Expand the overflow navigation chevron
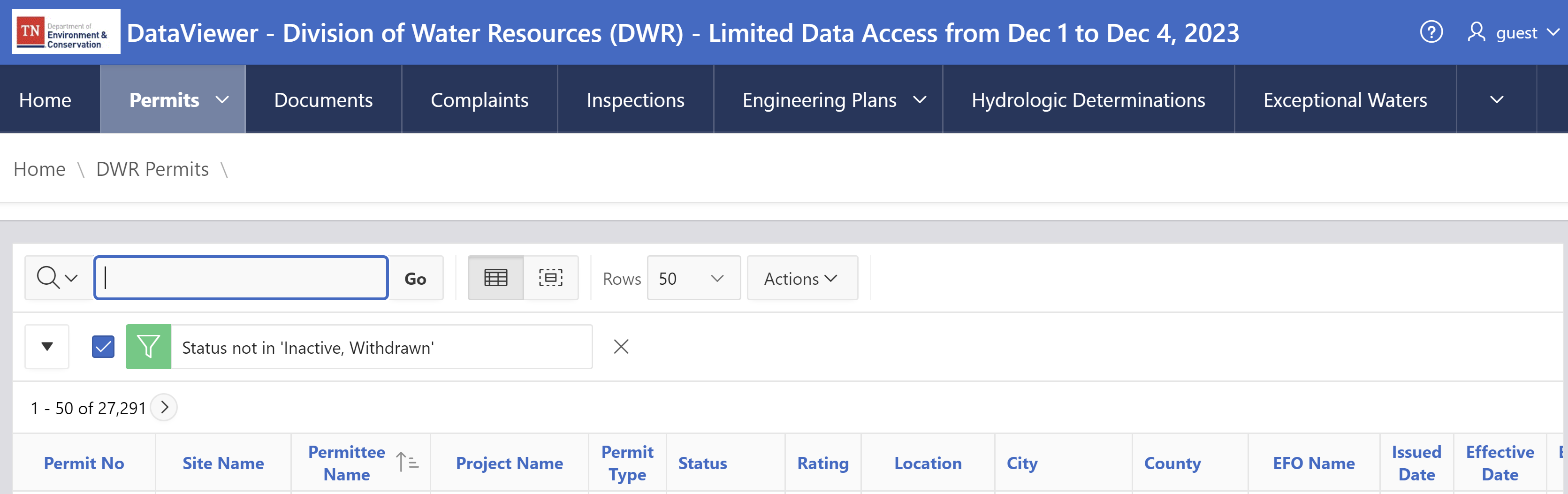The image size is (1568, 494). [x=1496, y=100]
